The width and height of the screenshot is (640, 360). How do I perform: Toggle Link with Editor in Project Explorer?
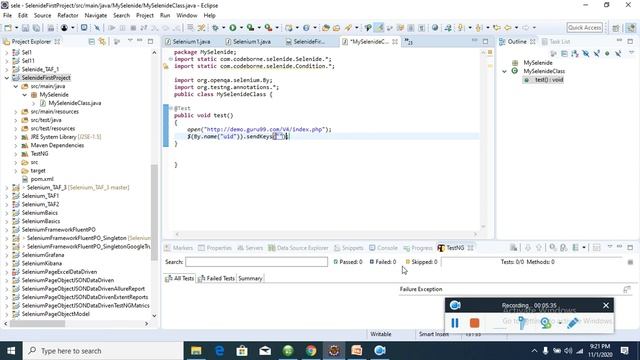(102, 42)
